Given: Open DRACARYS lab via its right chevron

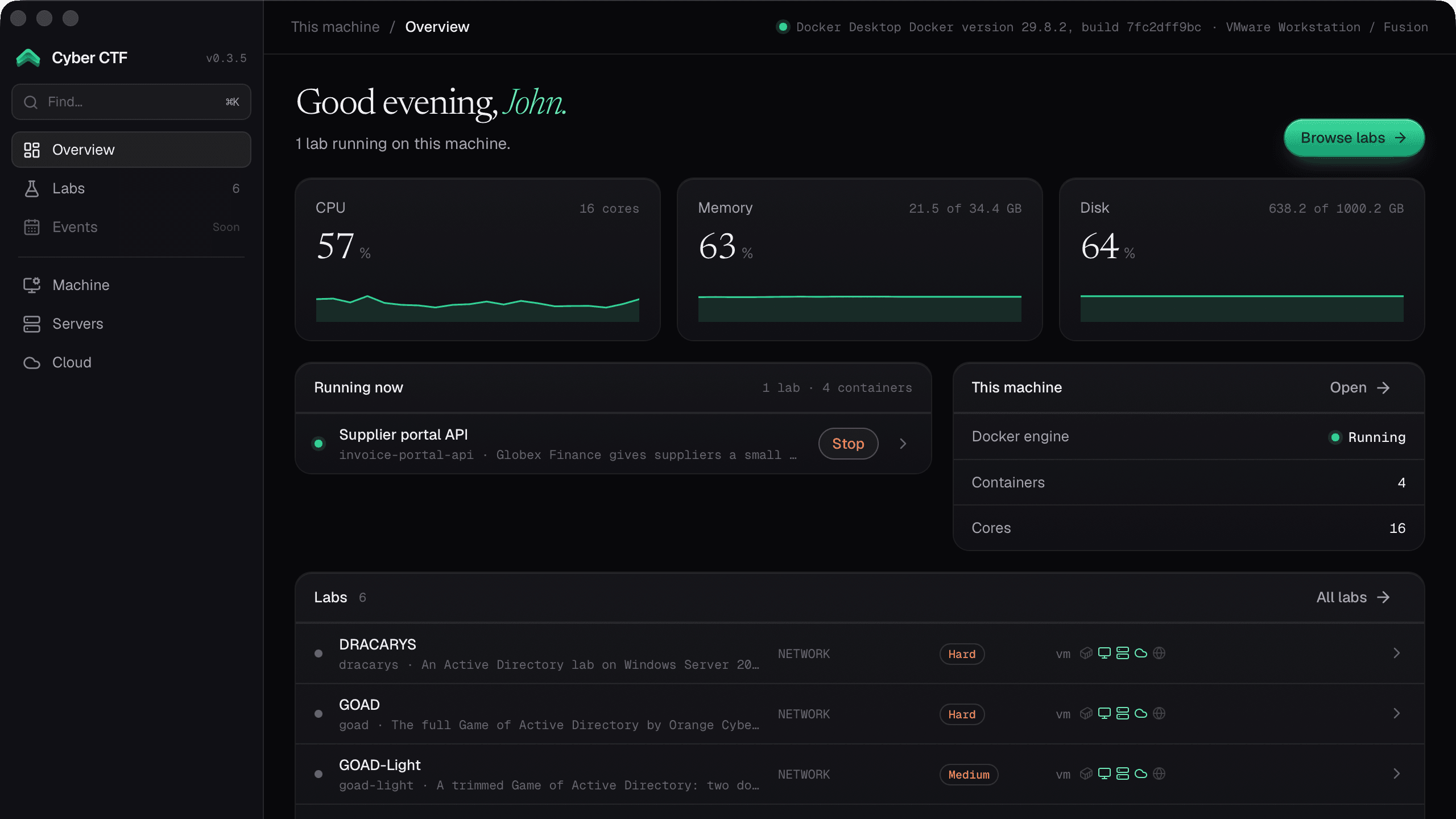Looking at the screenshot, I should (1396, 653).
